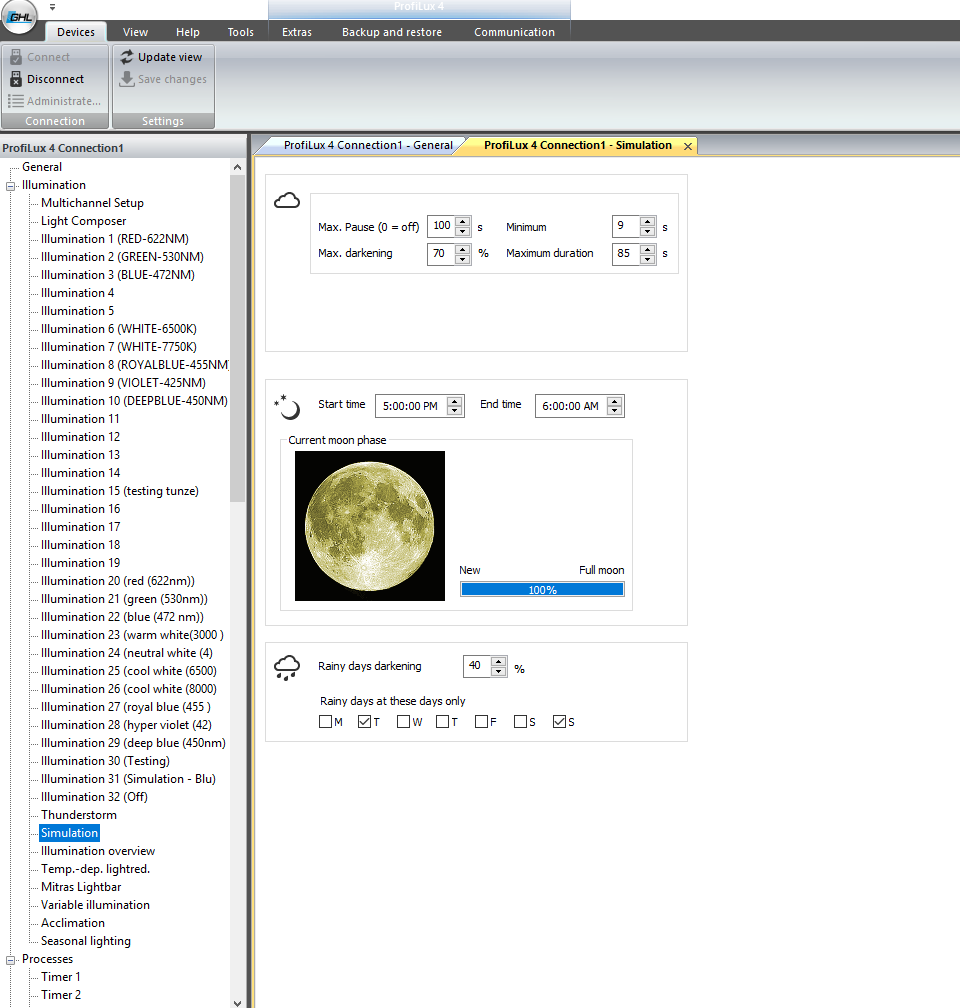Click the Update view button
The image size is (960, 1008).
pos(161,57)
